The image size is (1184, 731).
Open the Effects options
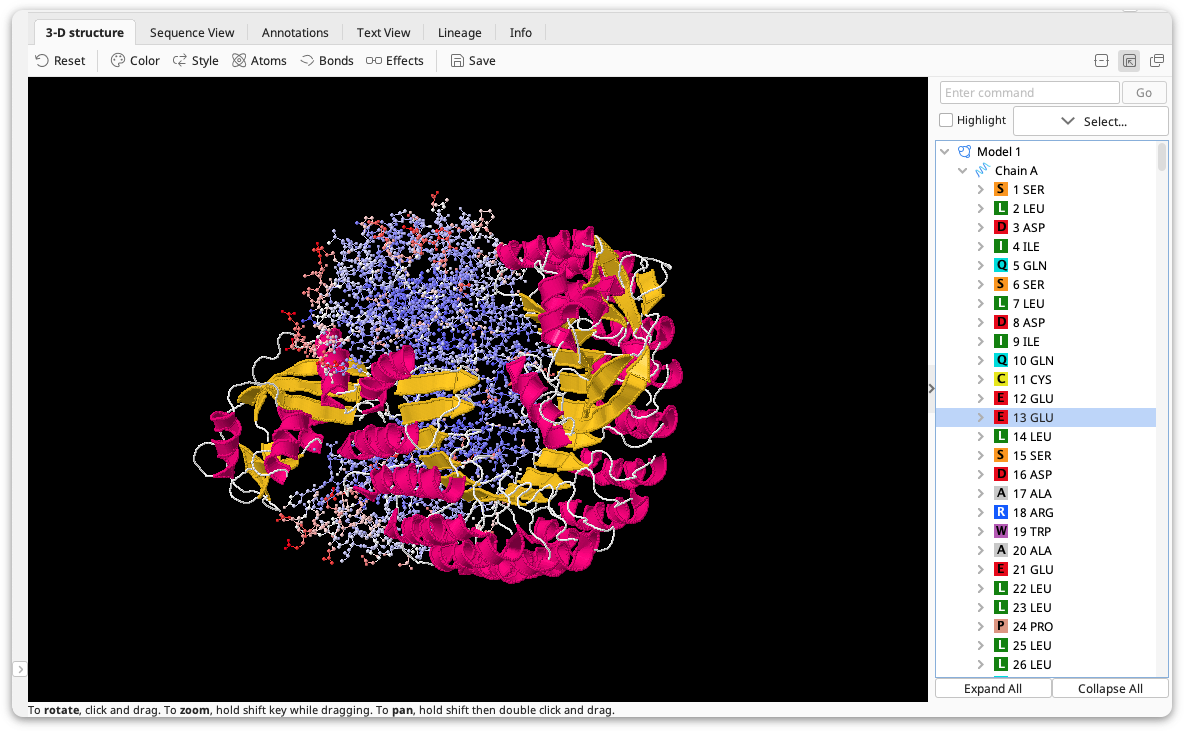click(x=395, y=60)
